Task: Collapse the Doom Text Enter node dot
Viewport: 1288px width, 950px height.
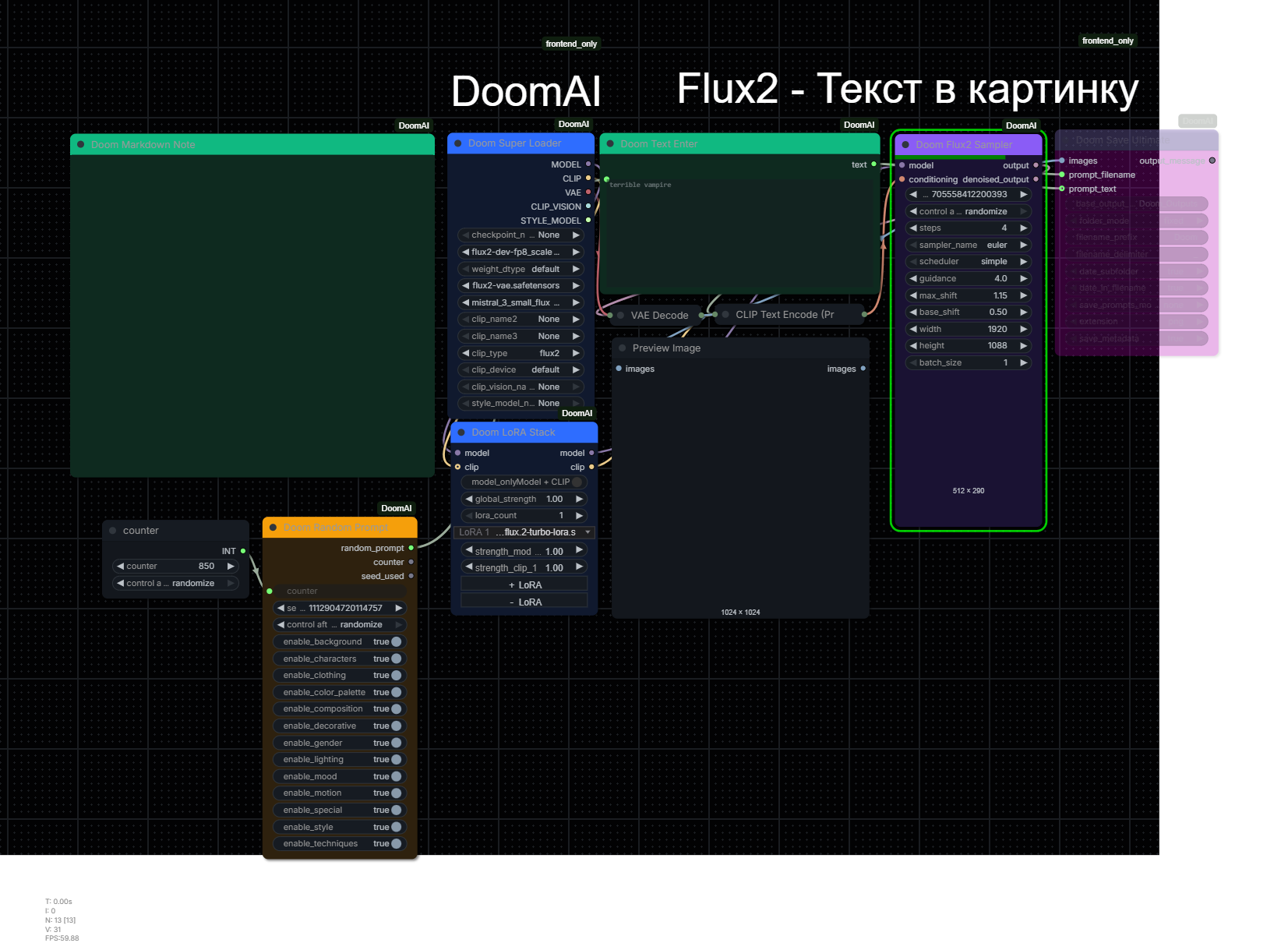Action: (x=611, y=144)
